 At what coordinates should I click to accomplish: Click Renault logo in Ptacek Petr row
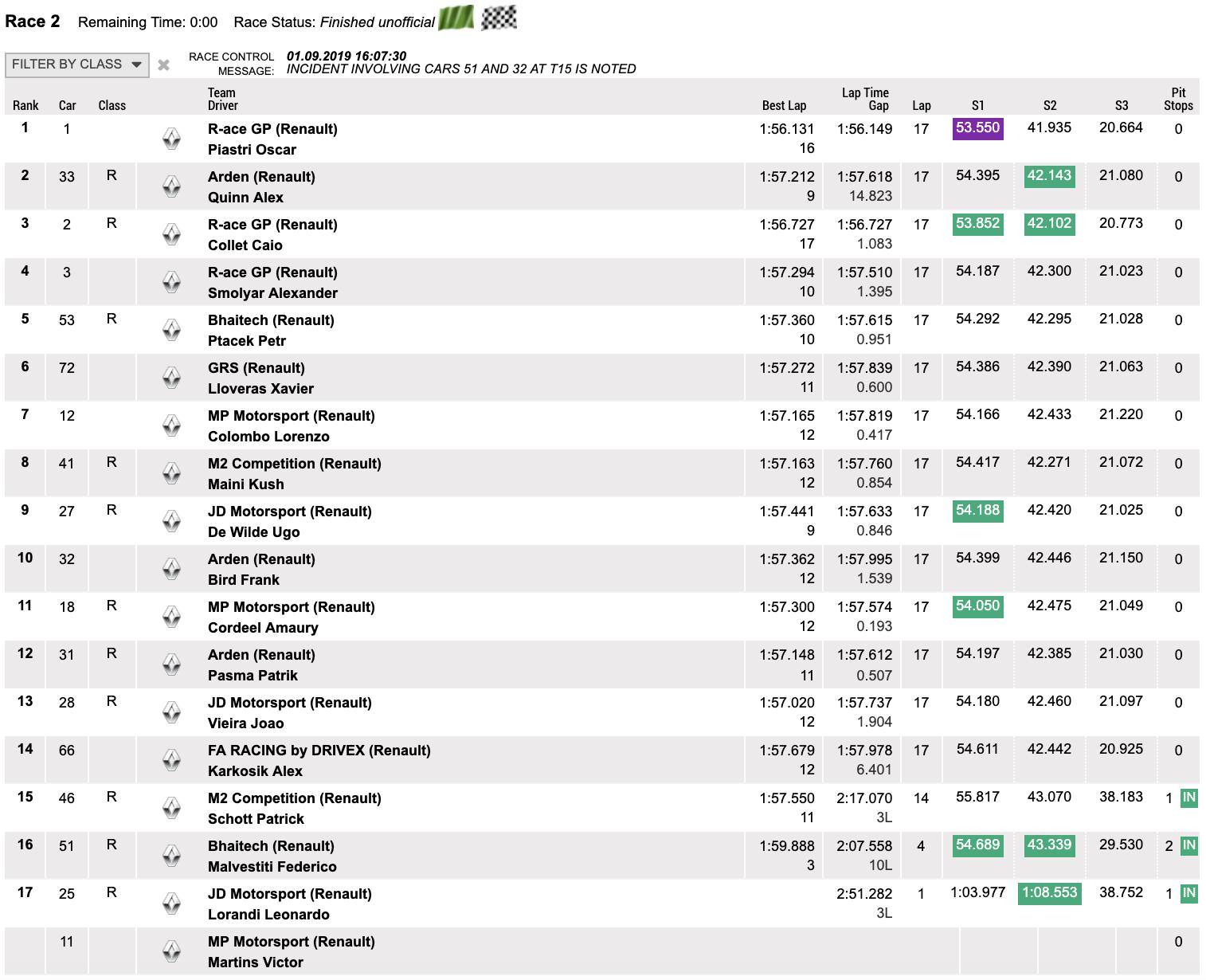(171, 330)
